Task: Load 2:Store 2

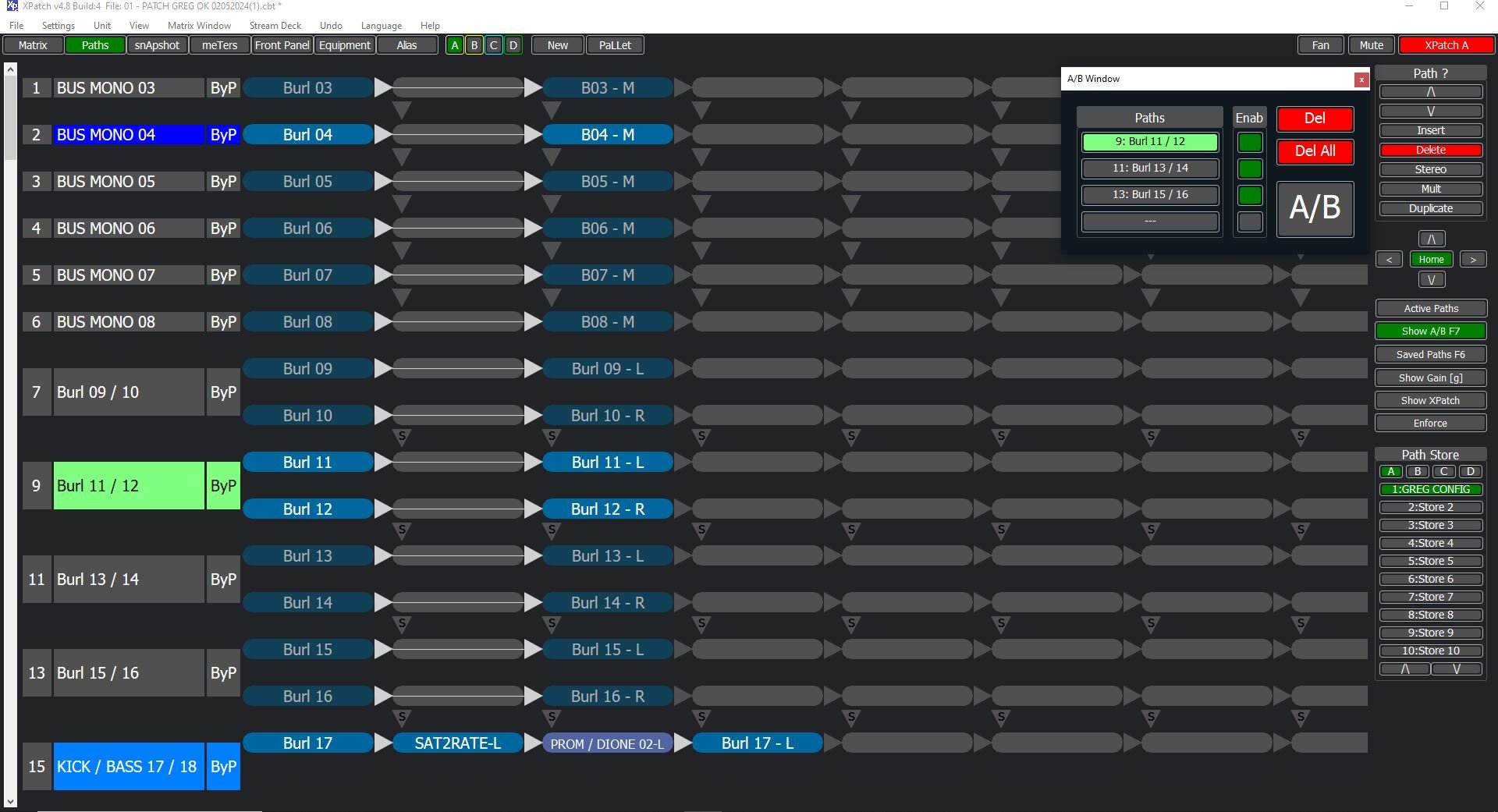Action: (1431, 508)
